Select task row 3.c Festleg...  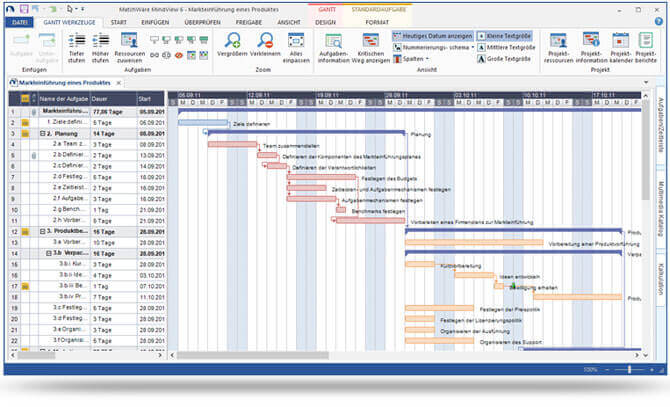click(86, 308)
